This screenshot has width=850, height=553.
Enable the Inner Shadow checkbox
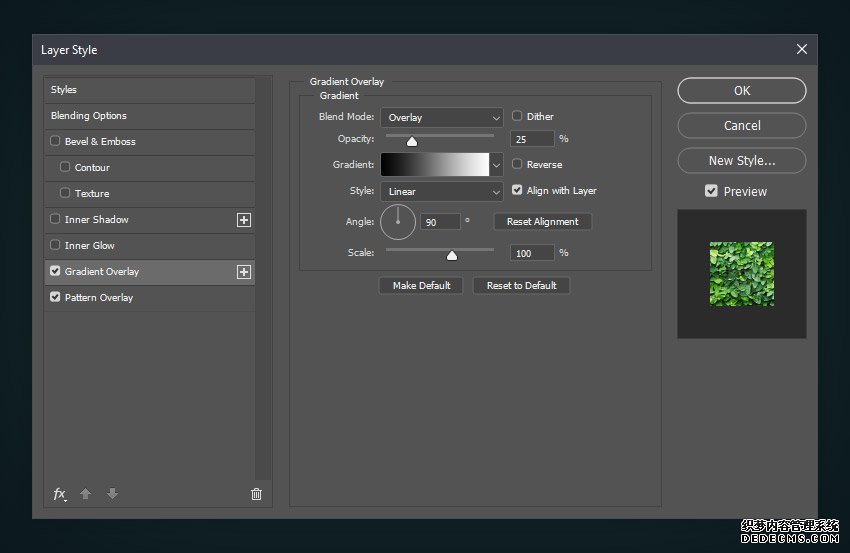point(55,219)
